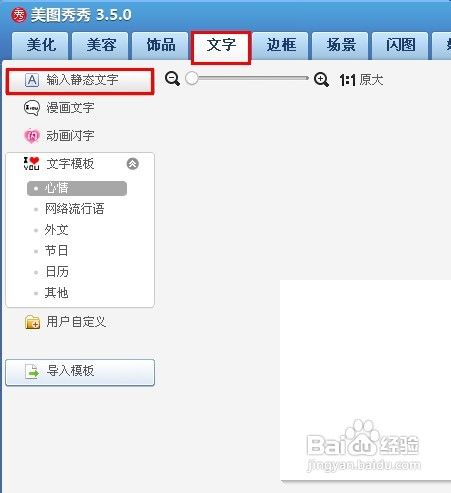Click the 1:1 原大 button
The width and height of the screenshot is (451, 493).
pos(361,80)
